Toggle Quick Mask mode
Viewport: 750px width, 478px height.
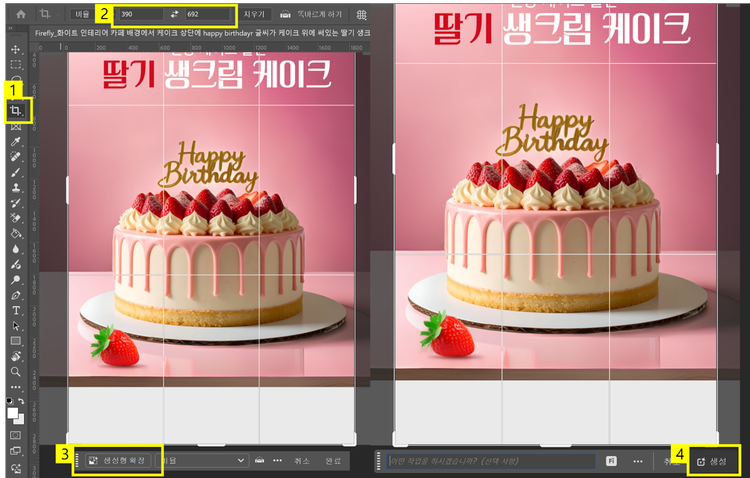tap(16, 435)
